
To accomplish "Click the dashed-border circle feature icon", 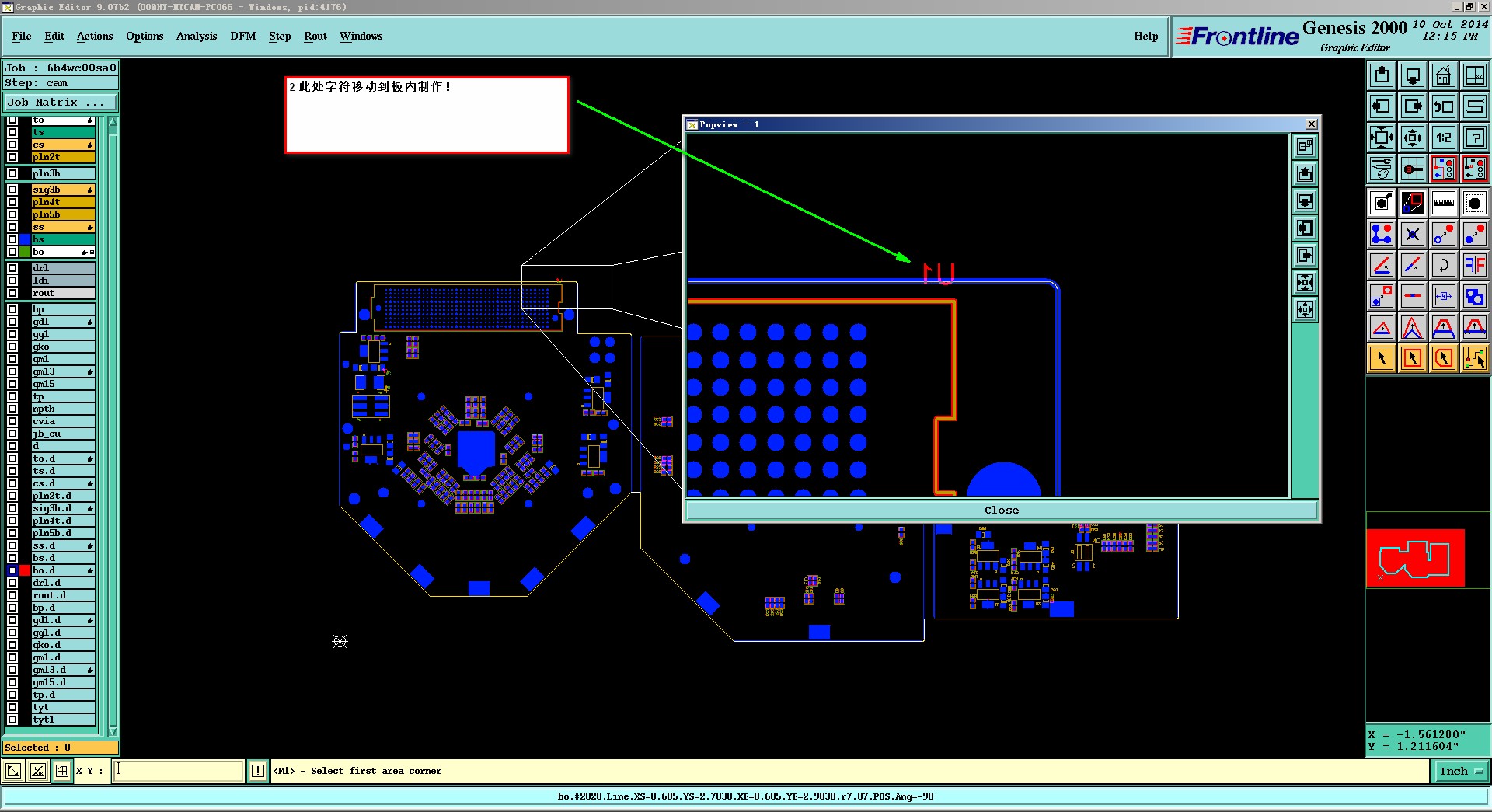I will [x=1475, y=204].
